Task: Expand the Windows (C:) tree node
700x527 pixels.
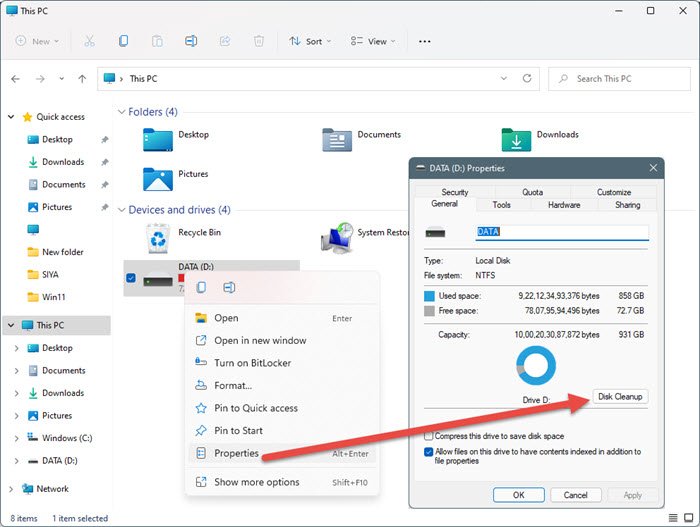Action: pyautogui.click(x=16, y=438)
